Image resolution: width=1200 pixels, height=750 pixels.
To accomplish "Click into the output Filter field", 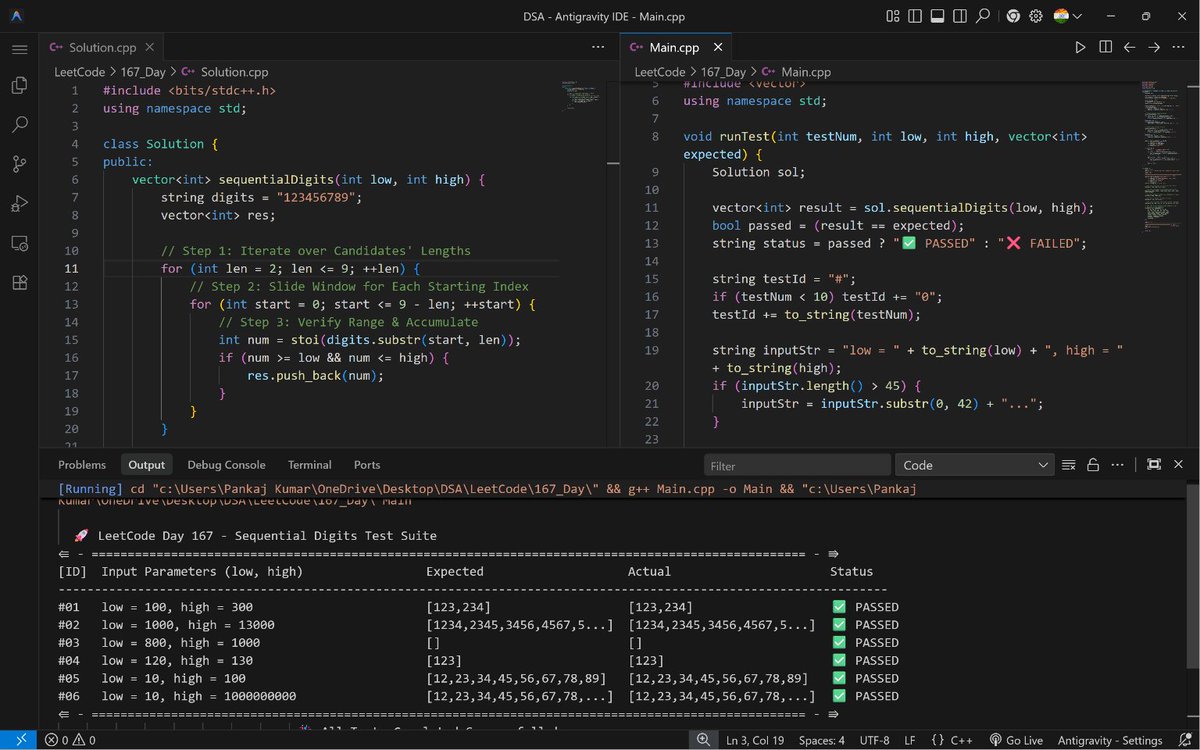I will (x=797, y=465).
